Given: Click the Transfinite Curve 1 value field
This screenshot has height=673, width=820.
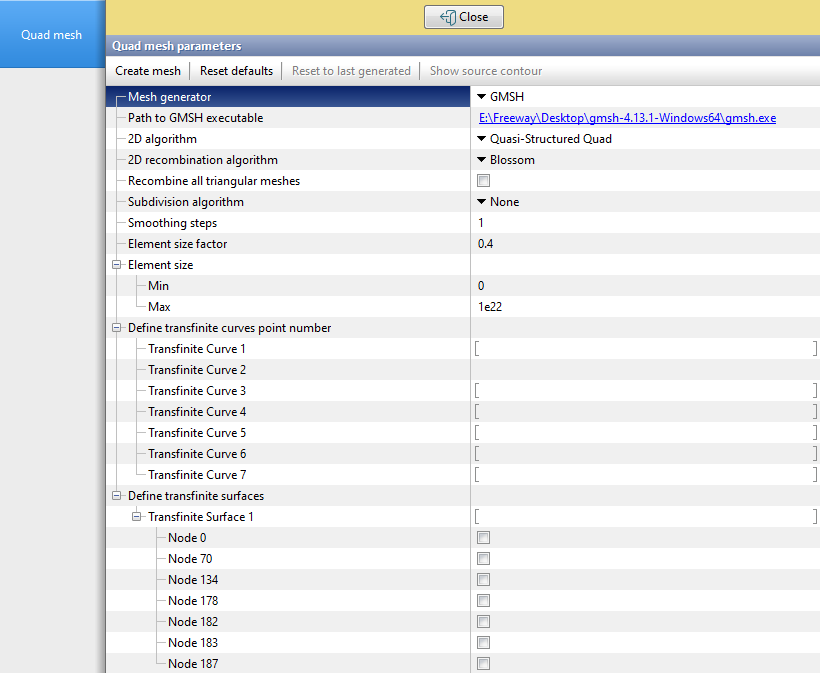Looking at the screenshot, I should coord(645,349).
